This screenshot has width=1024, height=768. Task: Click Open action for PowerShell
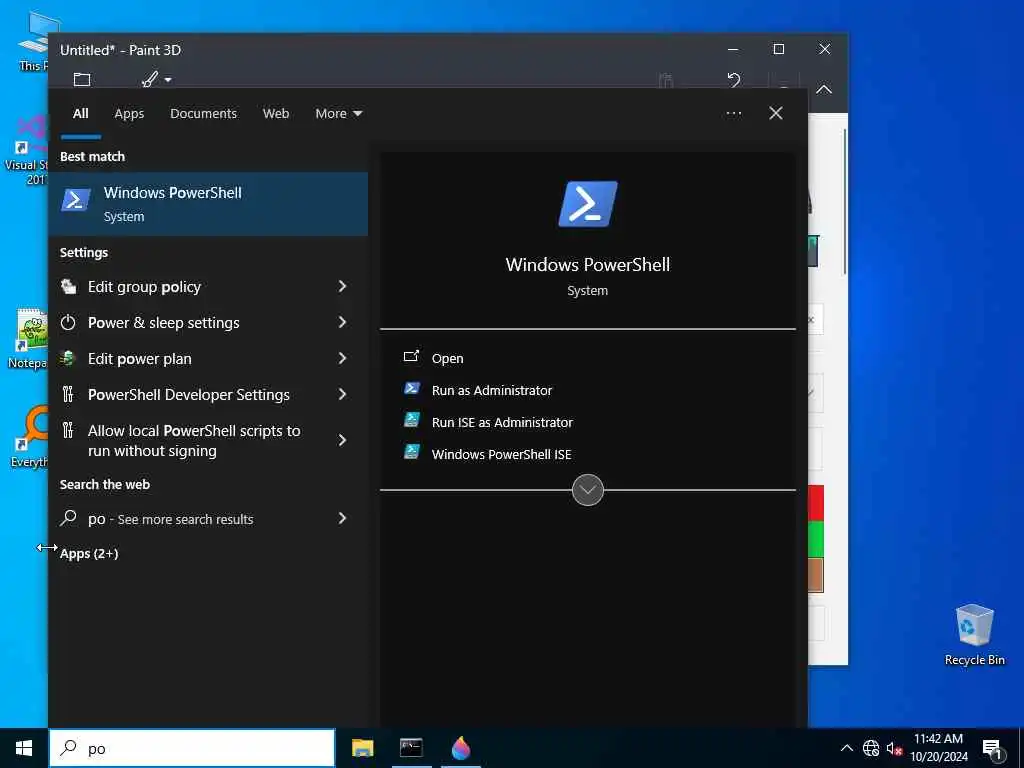(447, 359)
